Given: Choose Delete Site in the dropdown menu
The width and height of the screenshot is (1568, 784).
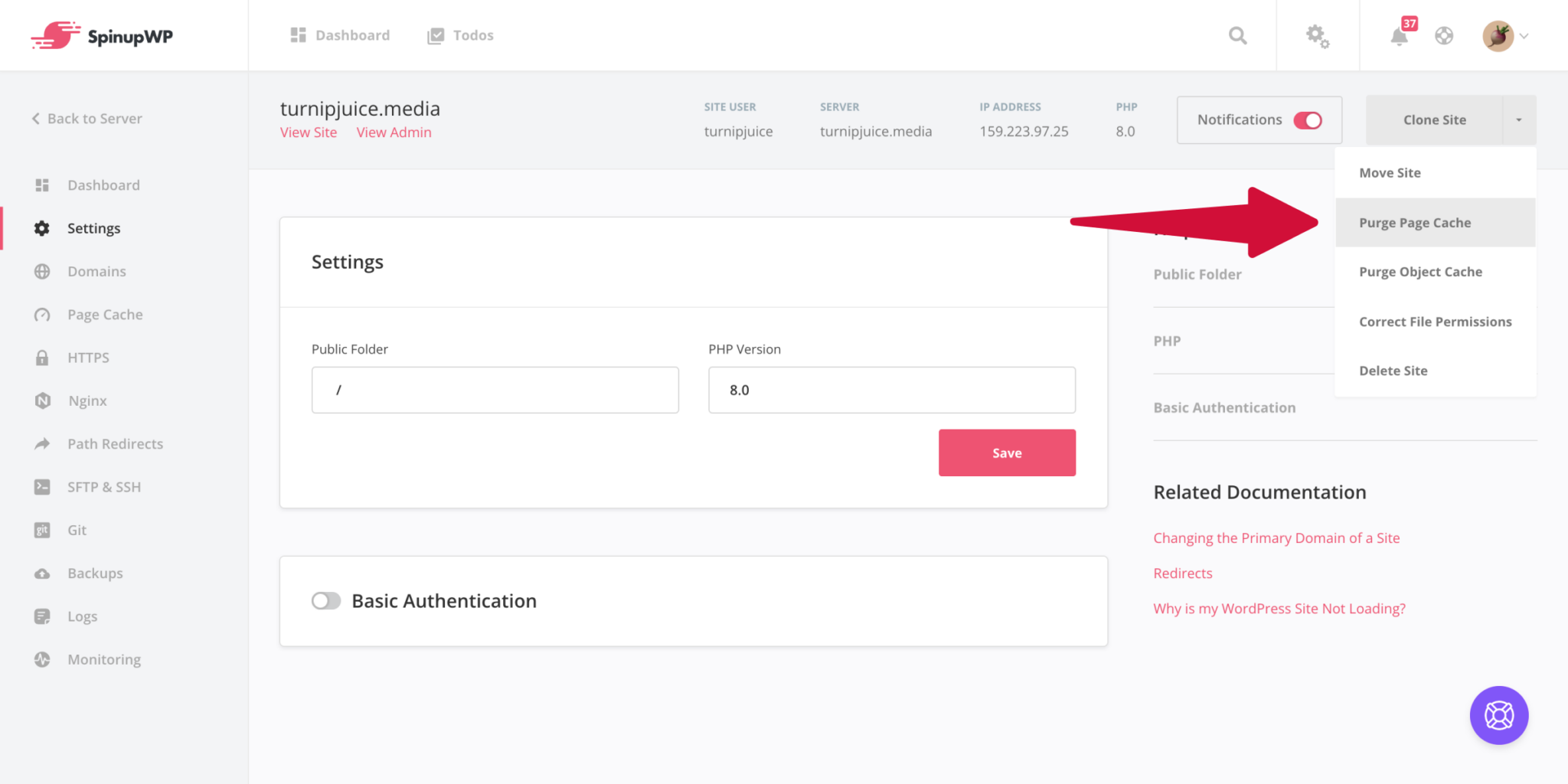Looking at the screenshot, I should [x=1393, y=371].
